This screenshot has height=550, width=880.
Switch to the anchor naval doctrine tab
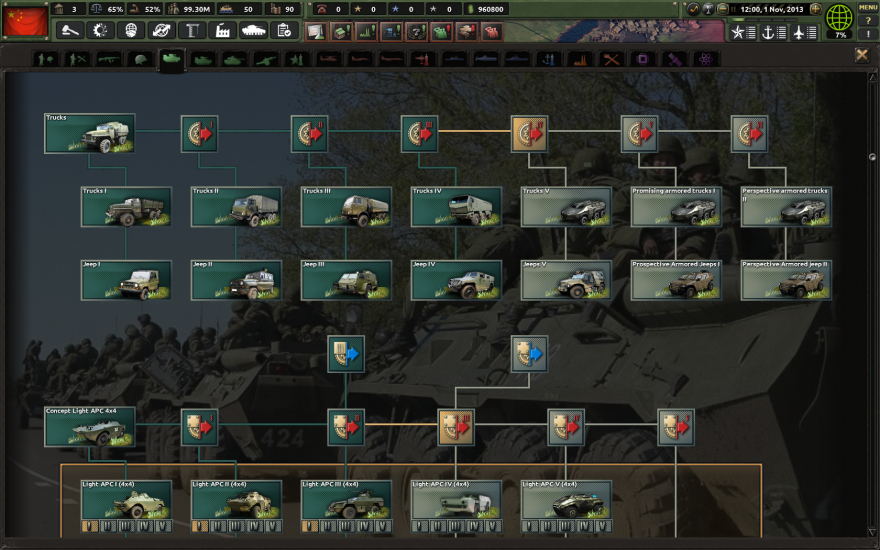(x=549, y=59)
